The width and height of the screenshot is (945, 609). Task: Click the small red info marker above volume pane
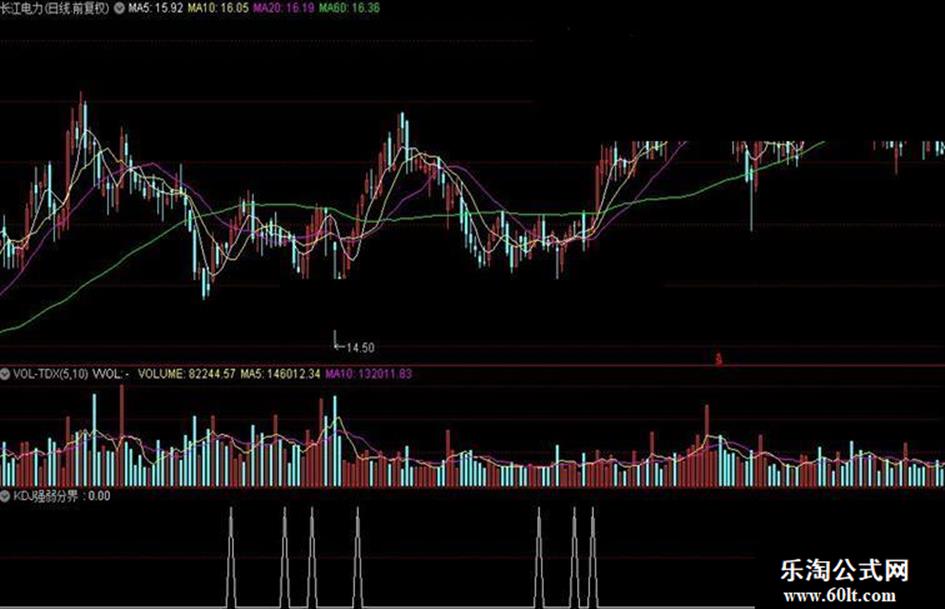[x=718, y=359]
